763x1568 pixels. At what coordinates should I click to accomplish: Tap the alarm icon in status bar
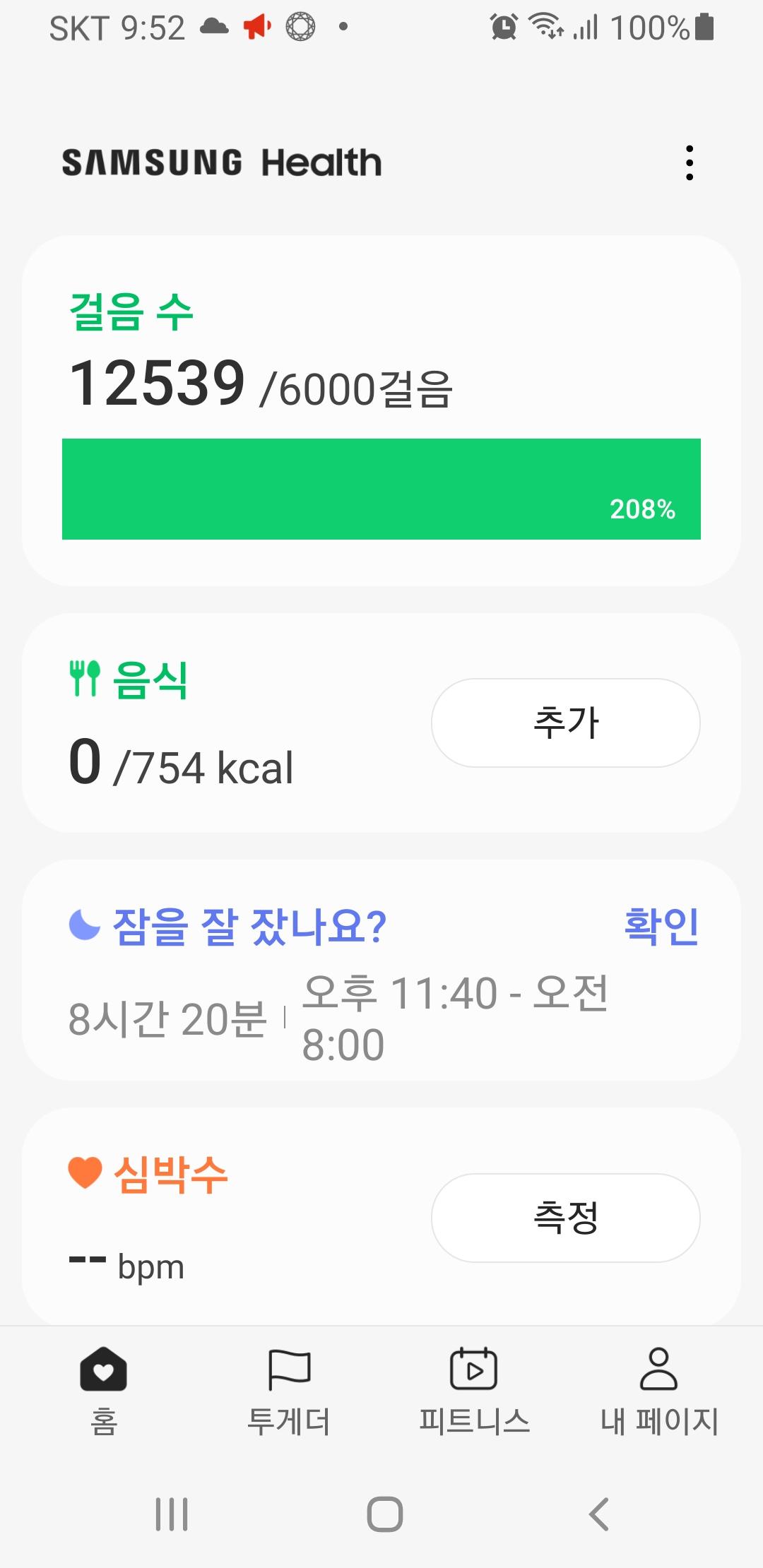504,28
